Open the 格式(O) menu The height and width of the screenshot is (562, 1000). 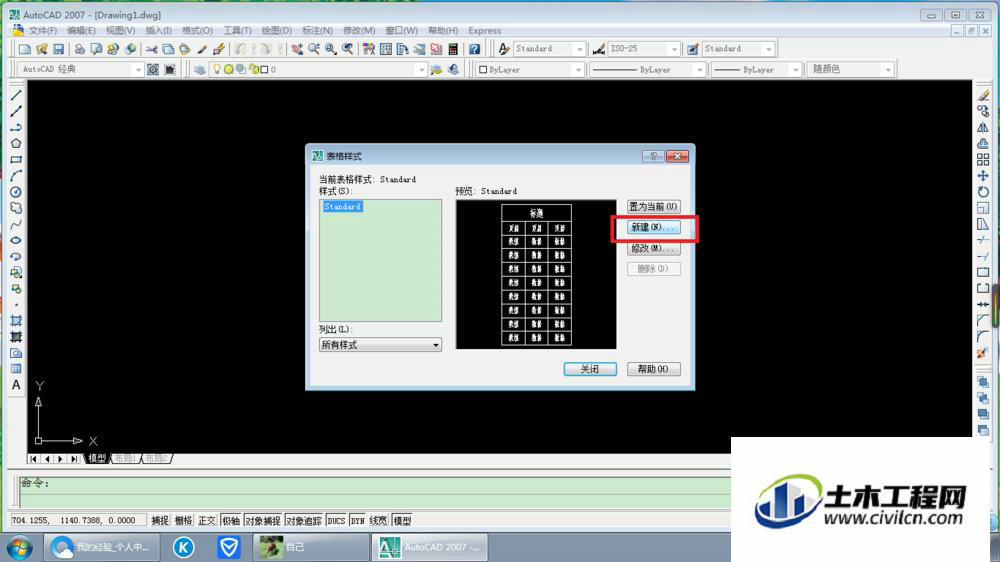tap(197, 31)
